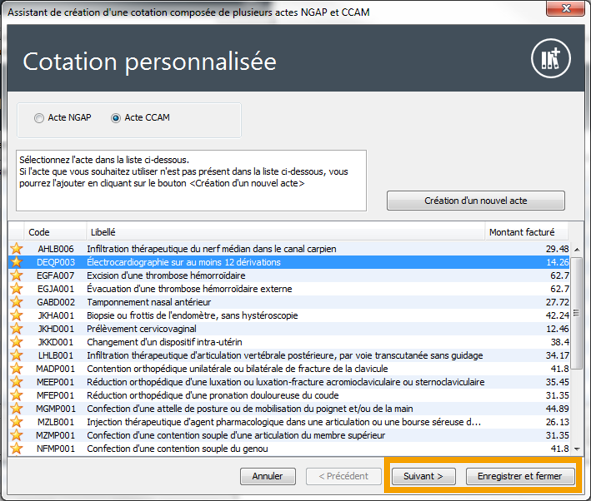Toggle favorite star for EGFA007
The height and width of the screenshot is (501, 591).
click(x=17, y=276)
